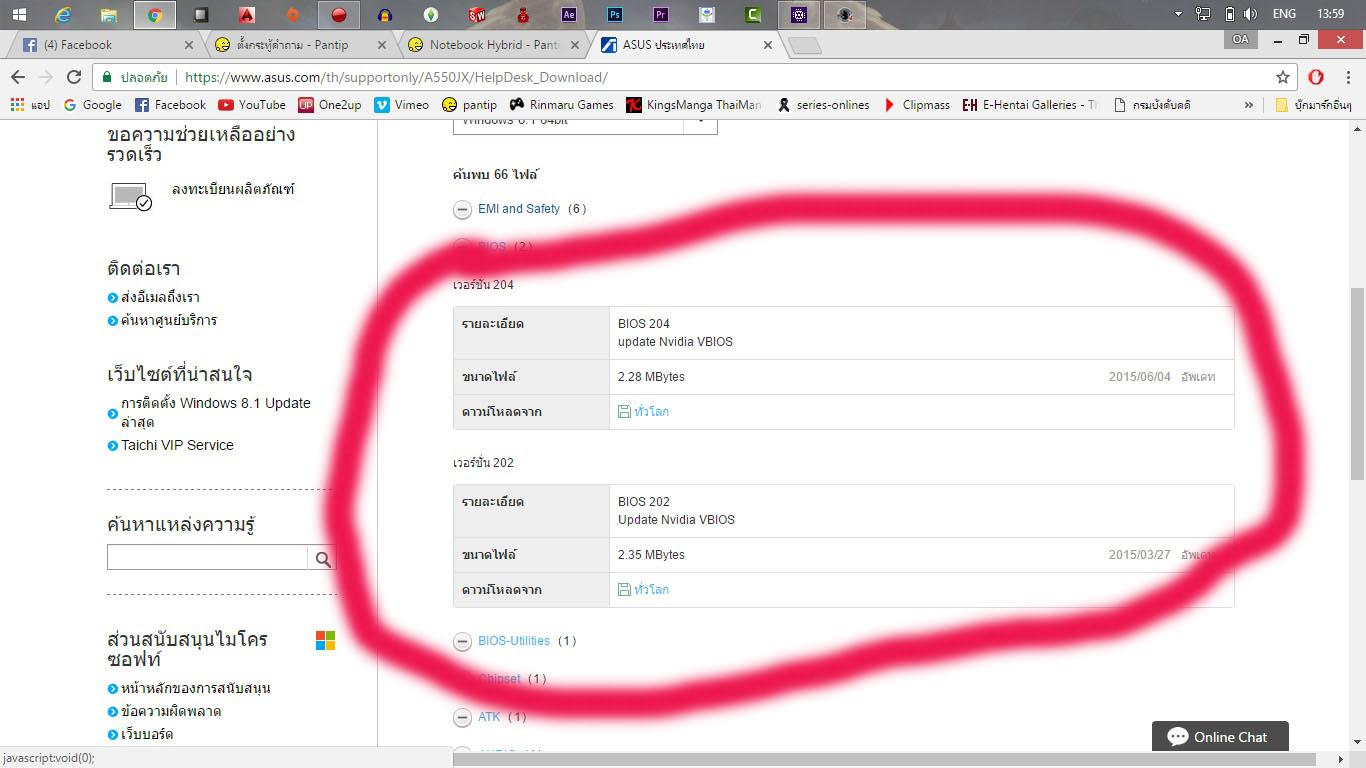Launch Internet Explorer from the taskbar
Image resolution: width=1366 pixels, height=768 pixels.
click(x=64, y=15)
